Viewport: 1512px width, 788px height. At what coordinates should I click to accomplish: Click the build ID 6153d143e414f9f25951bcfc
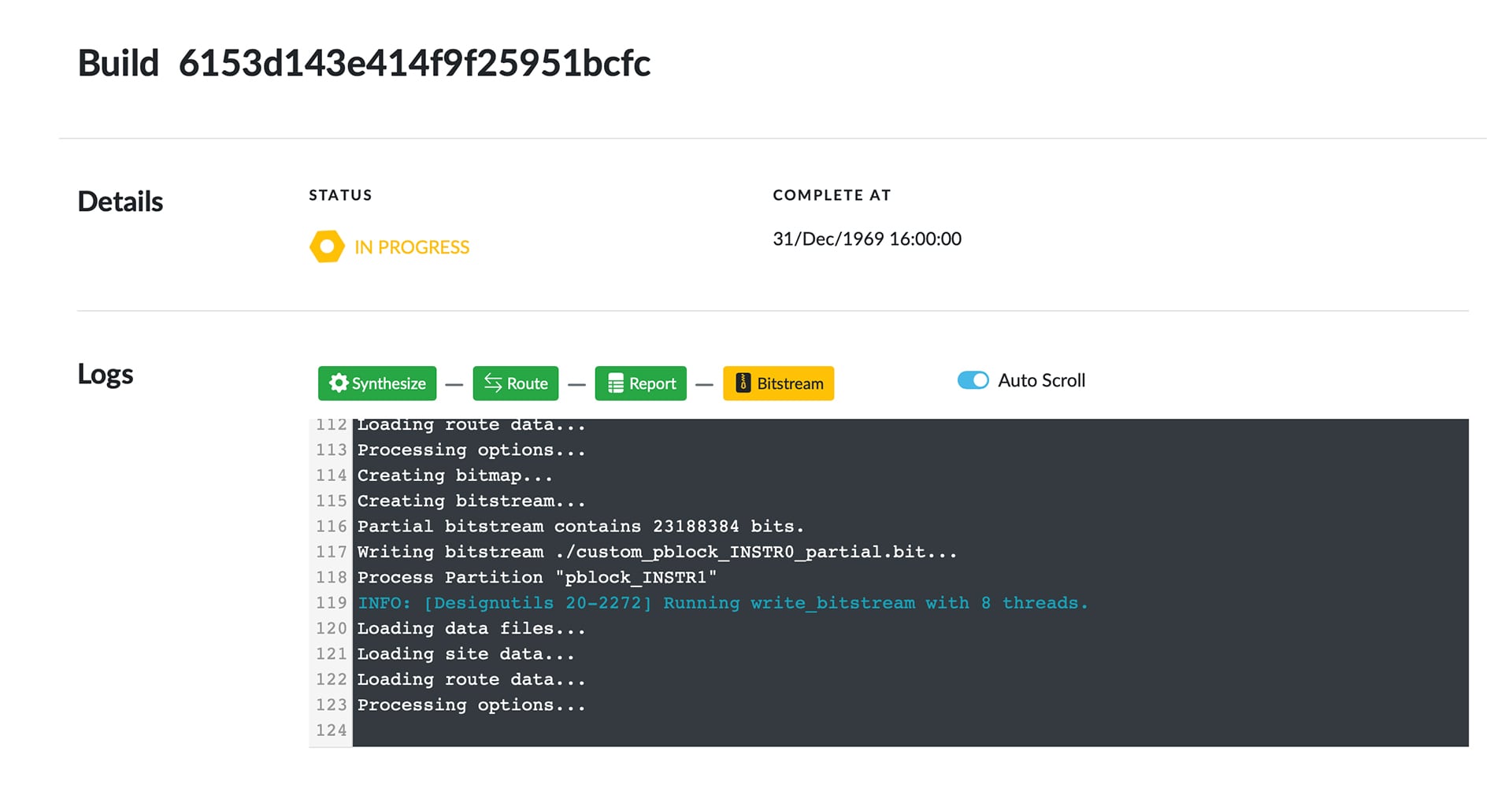pyautogui.click(x=414, y=64)
